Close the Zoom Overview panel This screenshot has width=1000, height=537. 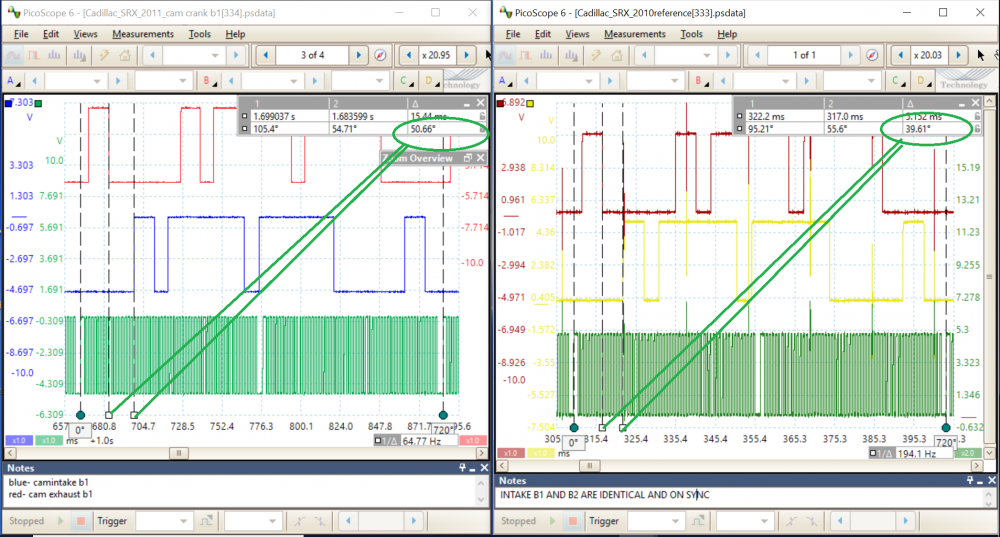point(480,158)
